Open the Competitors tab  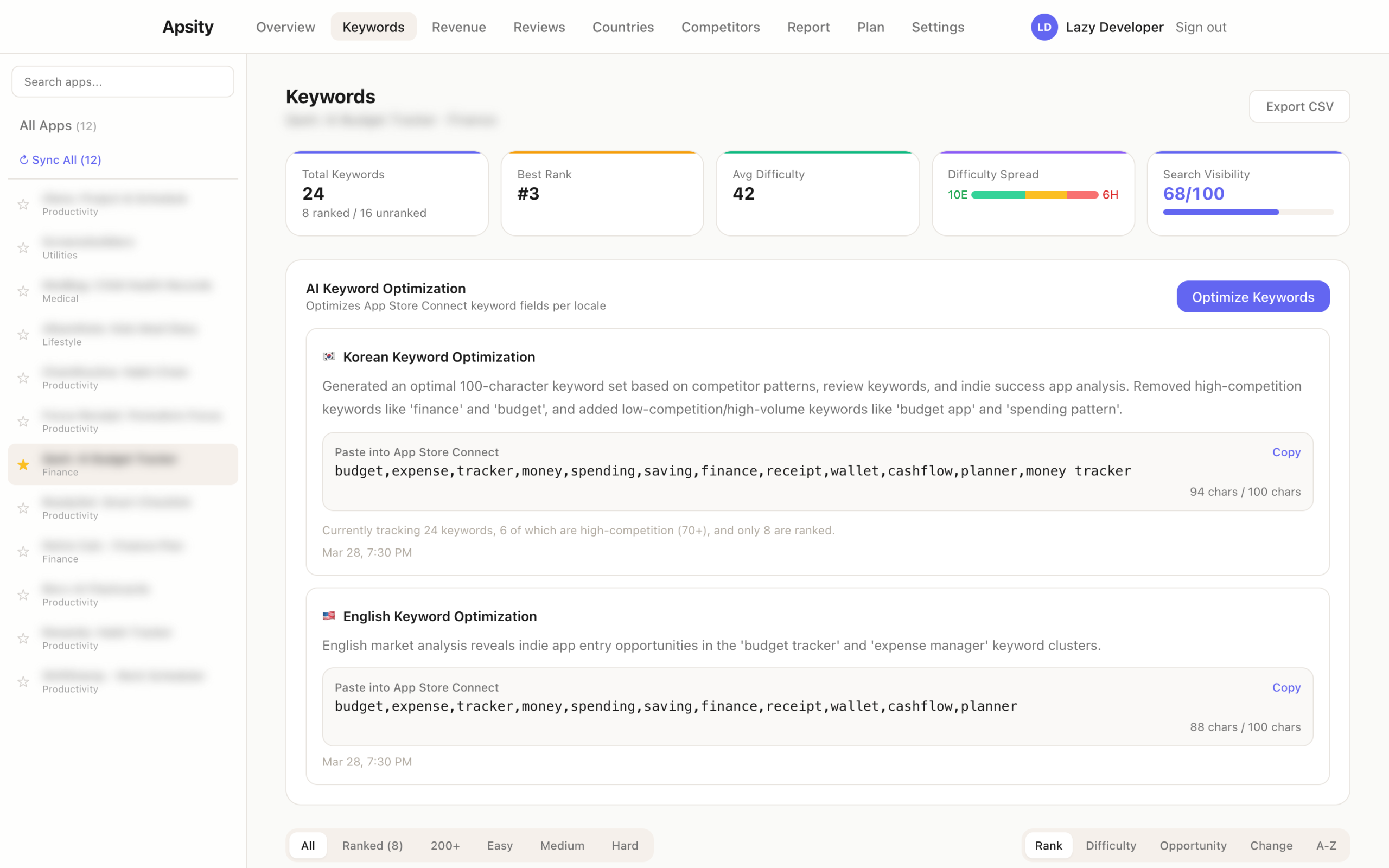pos(721,27)
